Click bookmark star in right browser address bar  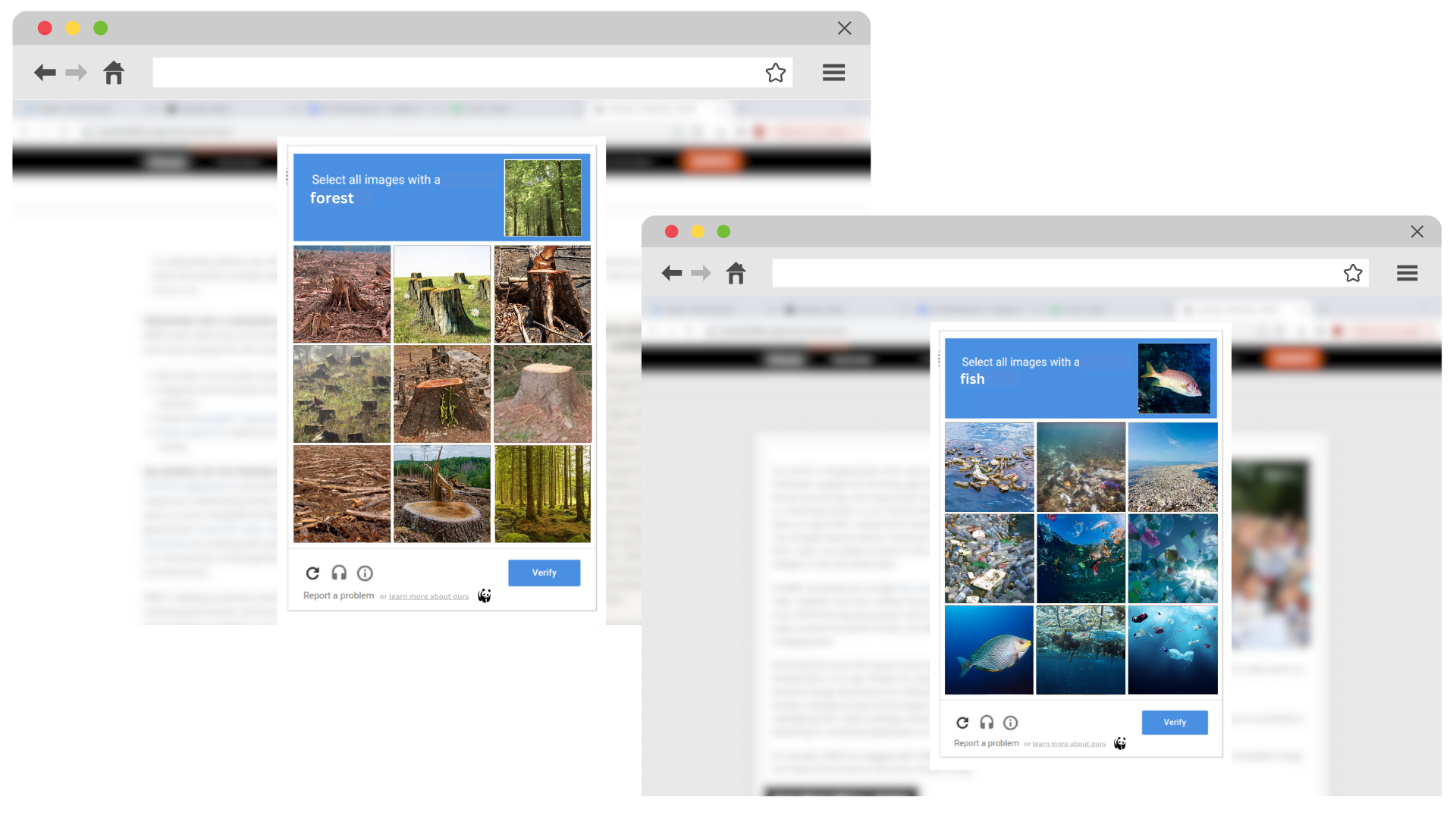tap(1353, 273)
